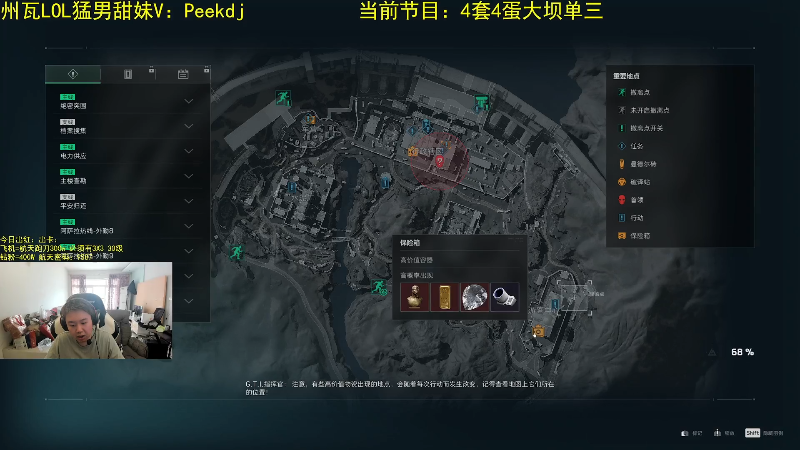Image resolution: width=800 pixels, height=450 pixels.
Task: Expand the first task row 绝密突围
Action: coord(128,101)
